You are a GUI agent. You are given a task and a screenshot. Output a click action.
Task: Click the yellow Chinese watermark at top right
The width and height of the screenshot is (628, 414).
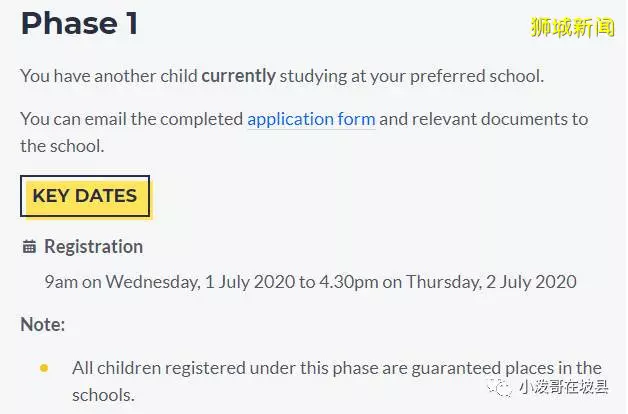click(x=572, y=27)
